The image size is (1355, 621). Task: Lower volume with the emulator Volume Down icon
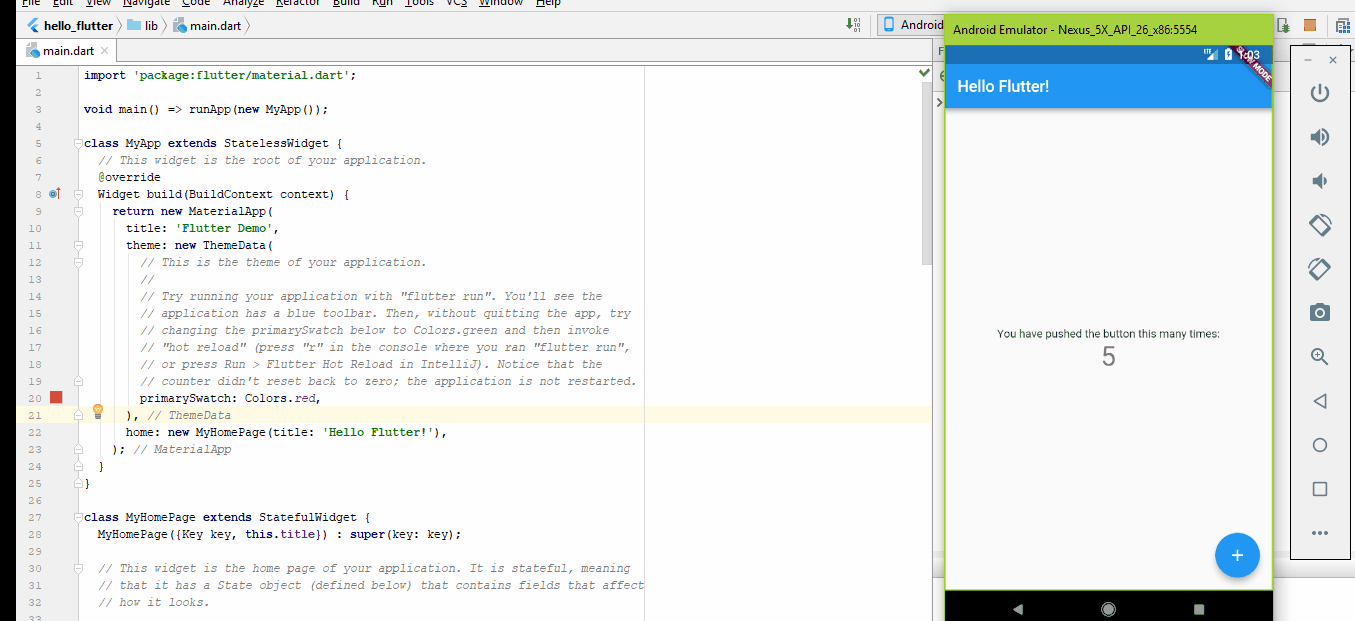1320,181
